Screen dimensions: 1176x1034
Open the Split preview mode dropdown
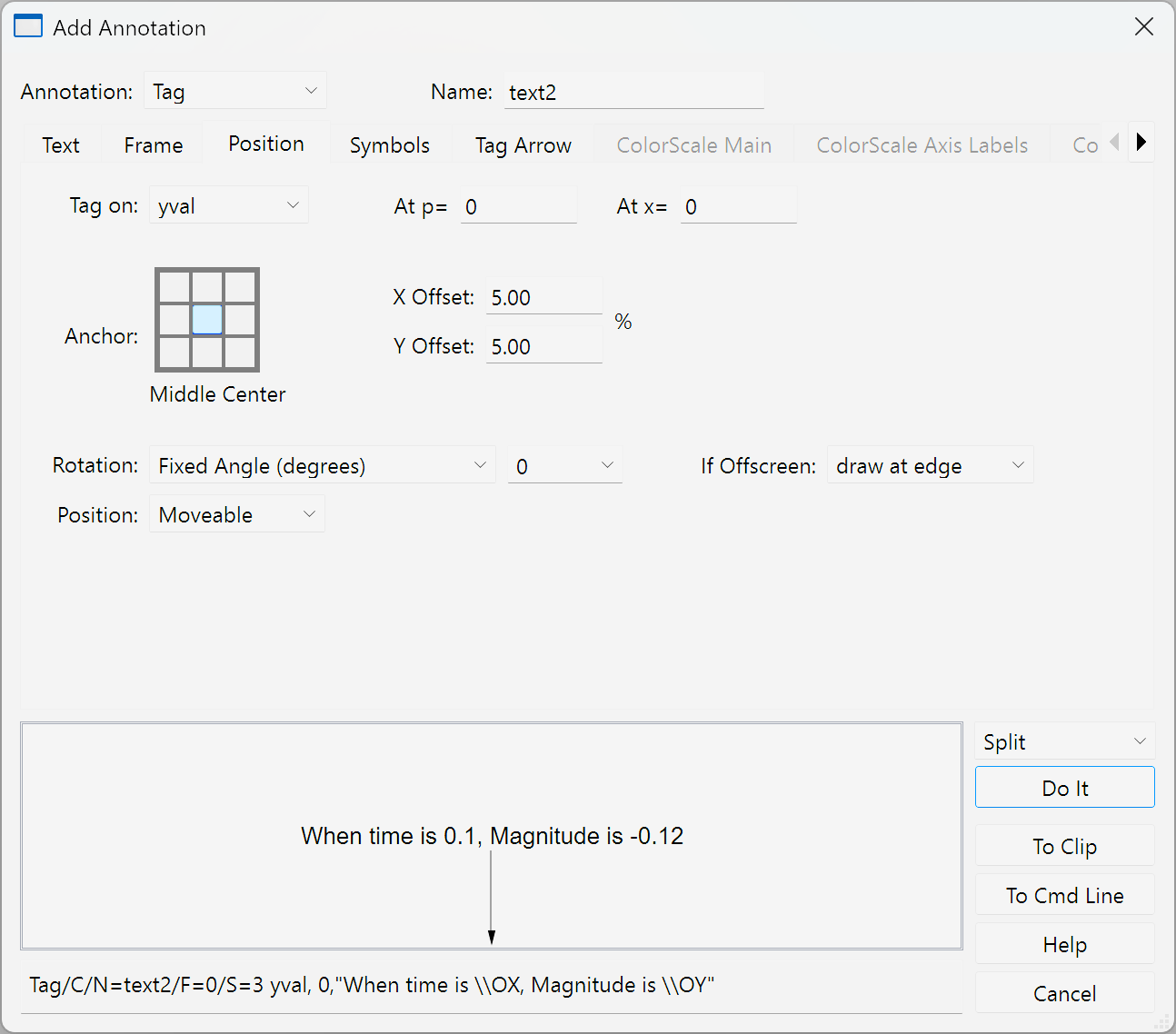(x=1063, y=742)
